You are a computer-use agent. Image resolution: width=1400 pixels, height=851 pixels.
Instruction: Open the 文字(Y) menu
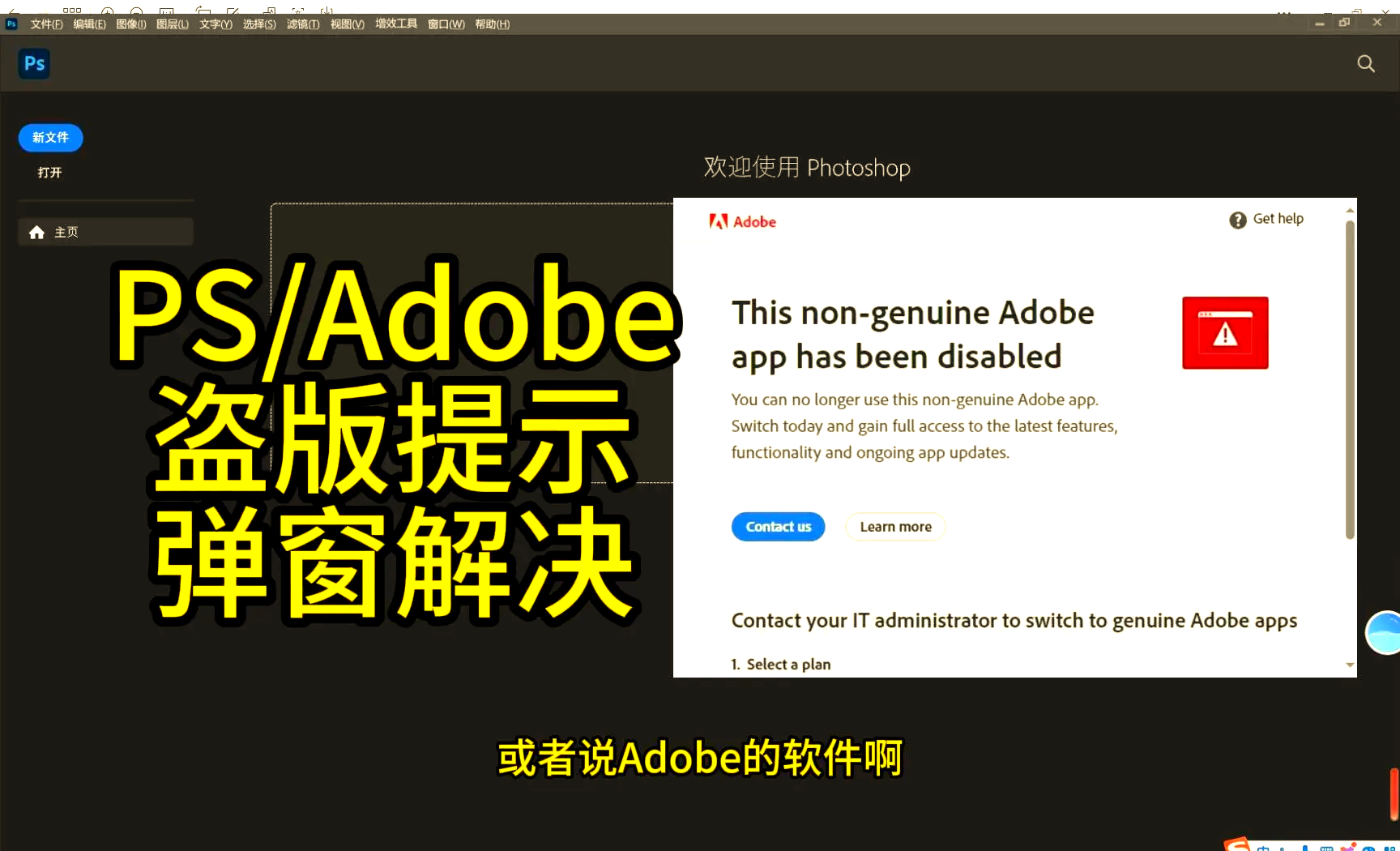point(216,24)
